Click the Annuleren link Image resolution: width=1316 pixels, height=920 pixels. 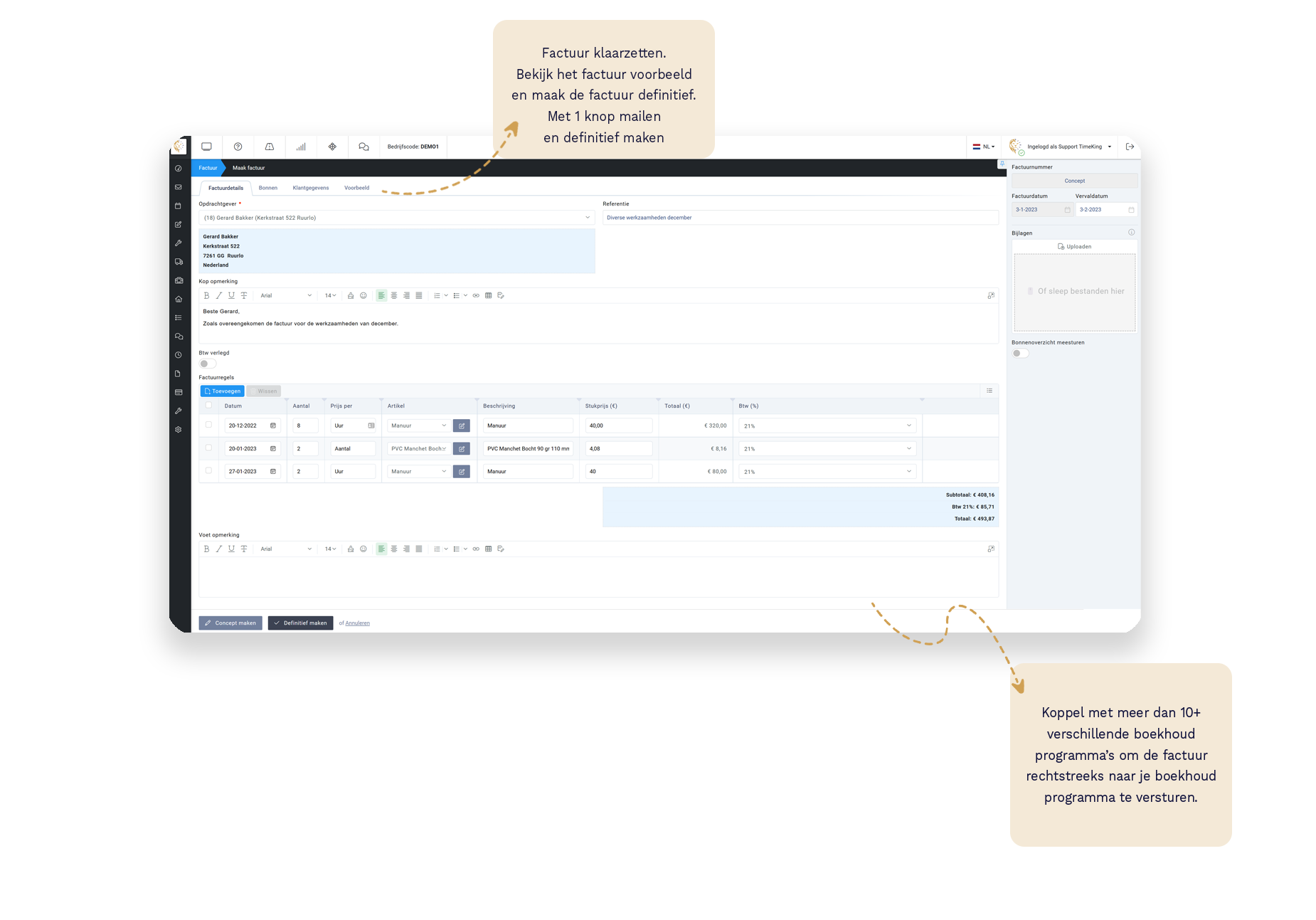pos(357,623)
